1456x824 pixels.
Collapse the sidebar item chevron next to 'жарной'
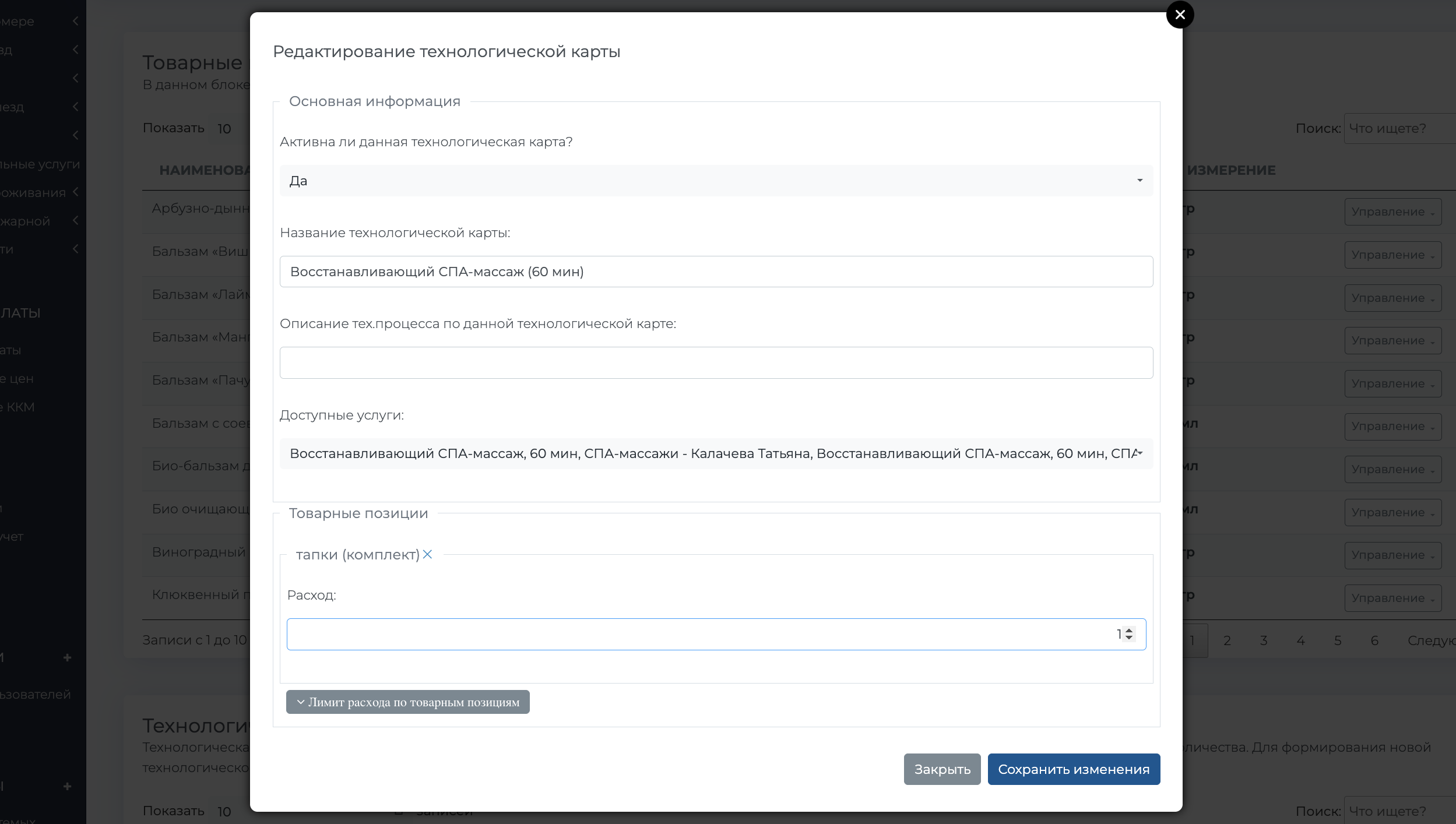click(76, 220)
